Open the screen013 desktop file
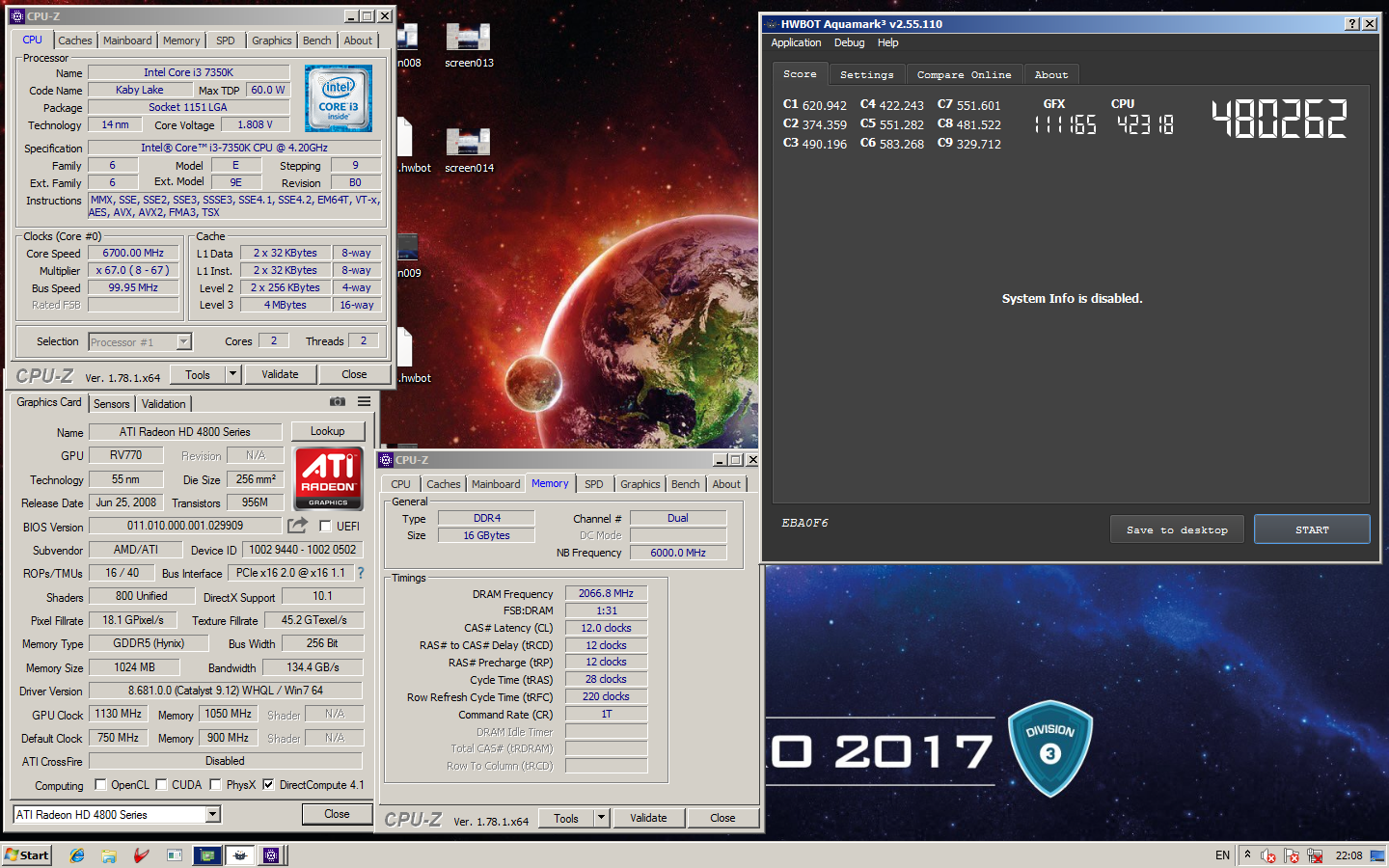 469,46
